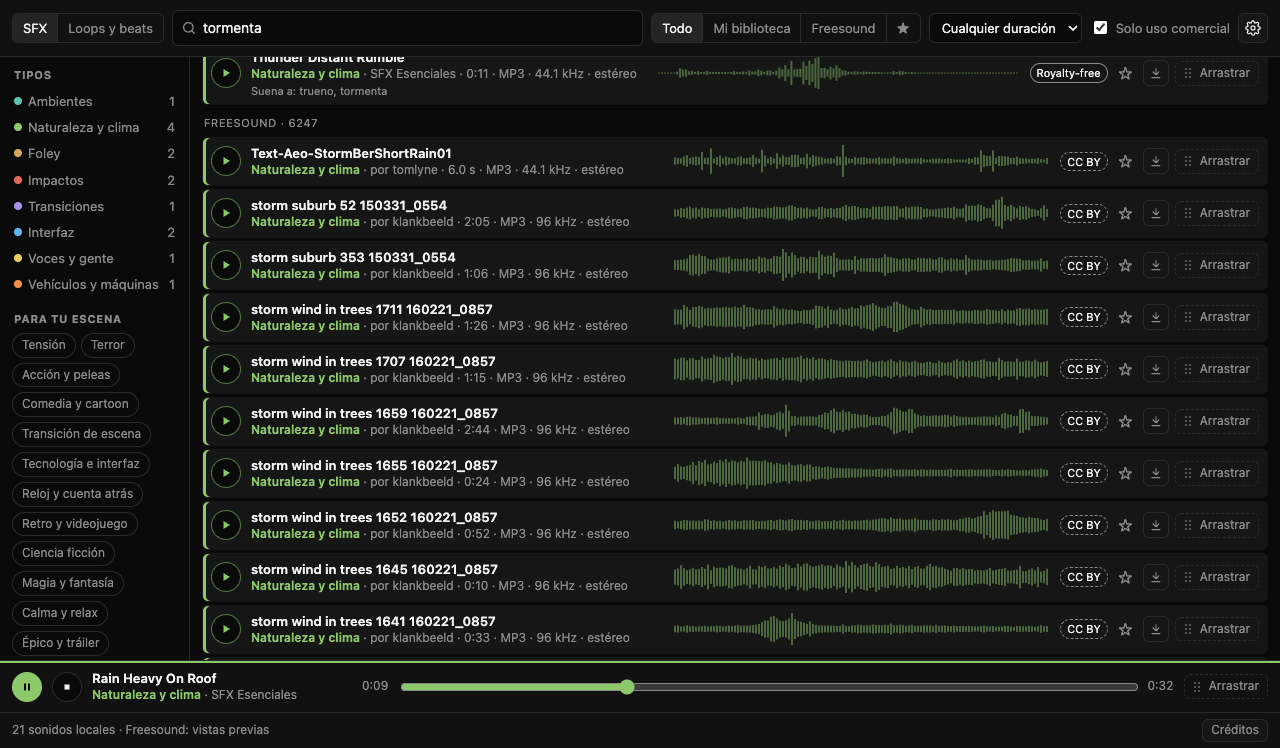Filter by Vehículos y máquinas type
This screenshot has width=1280, height=748.
pyautogui.click(x=94, y=284)
